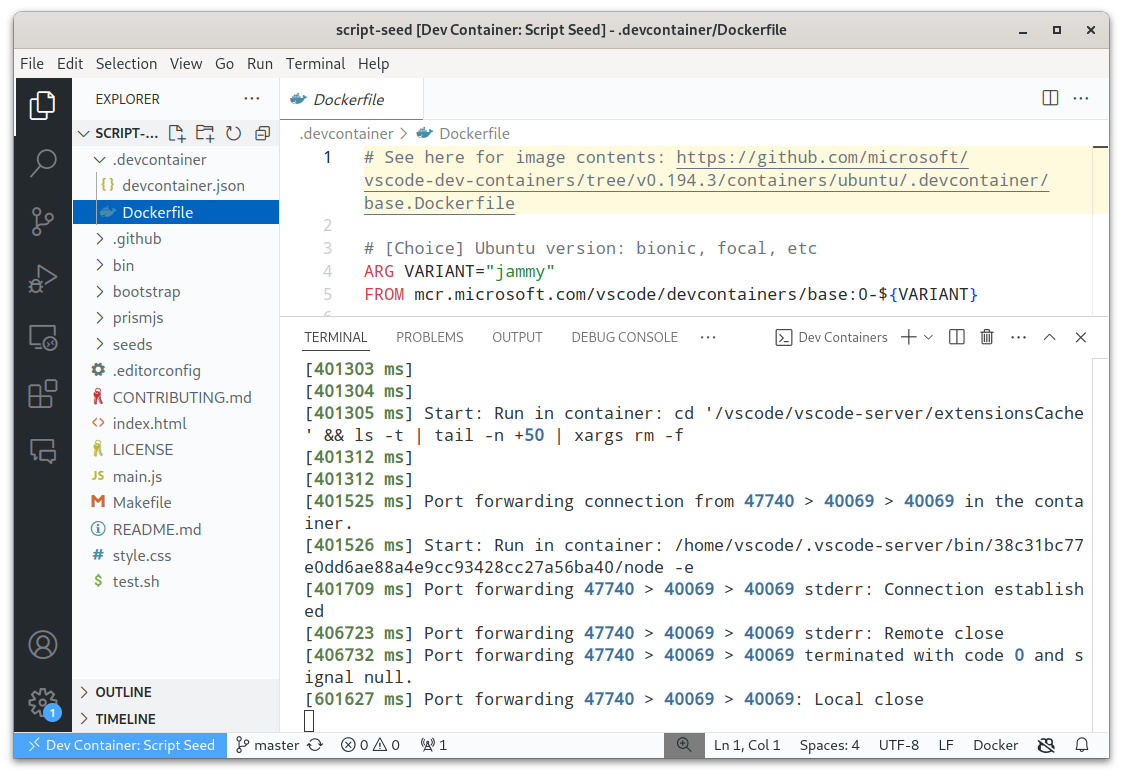Refresh the explorer file tree
The width and height of the screenshot is (1123, 775).
pos(233,133)
